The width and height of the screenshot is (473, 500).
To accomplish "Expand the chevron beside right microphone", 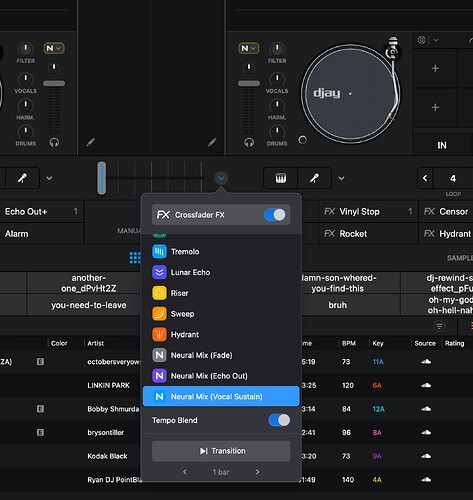I will click(341, 178).
